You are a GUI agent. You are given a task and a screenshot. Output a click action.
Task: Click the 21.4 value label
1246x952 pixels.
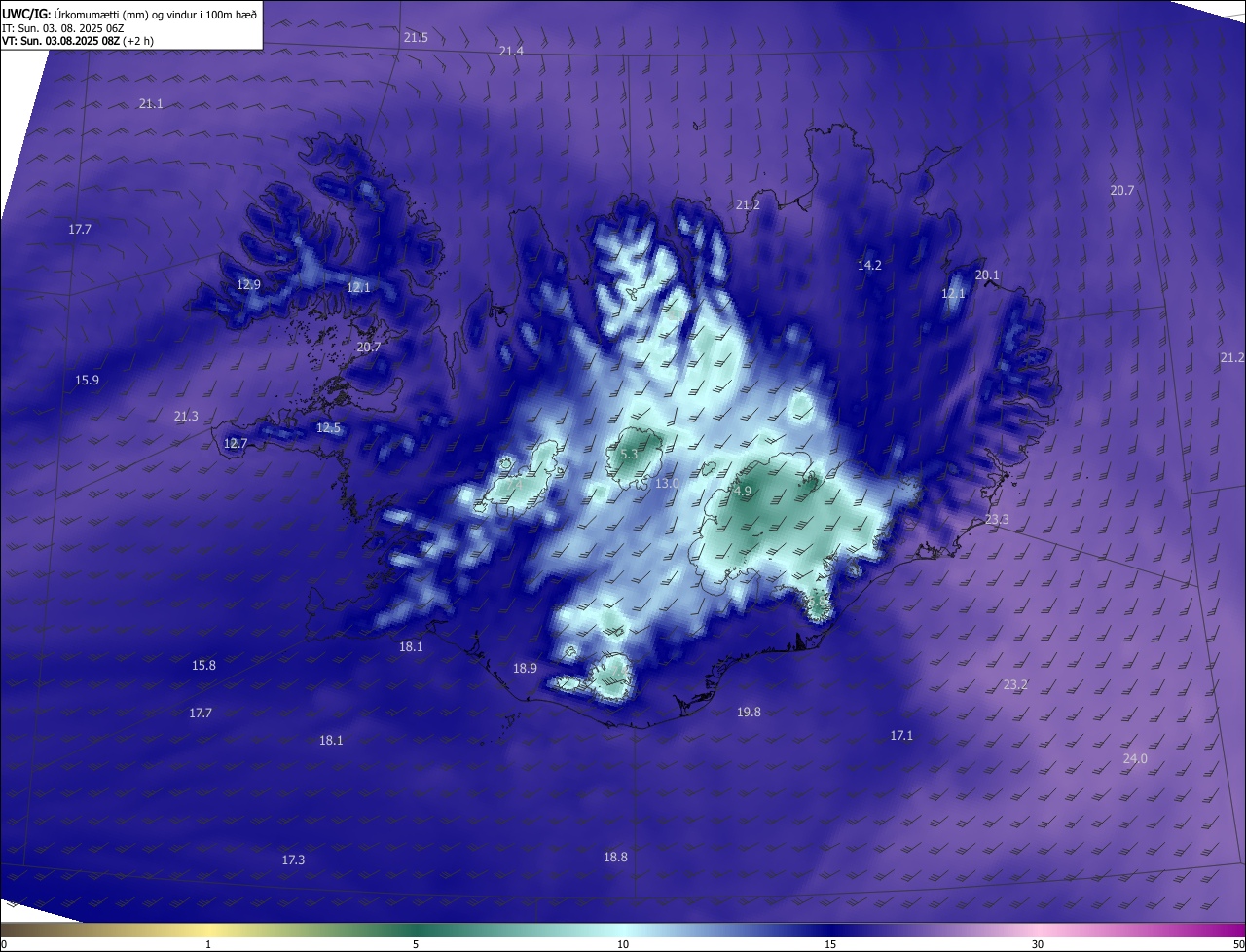coord(511,51)
